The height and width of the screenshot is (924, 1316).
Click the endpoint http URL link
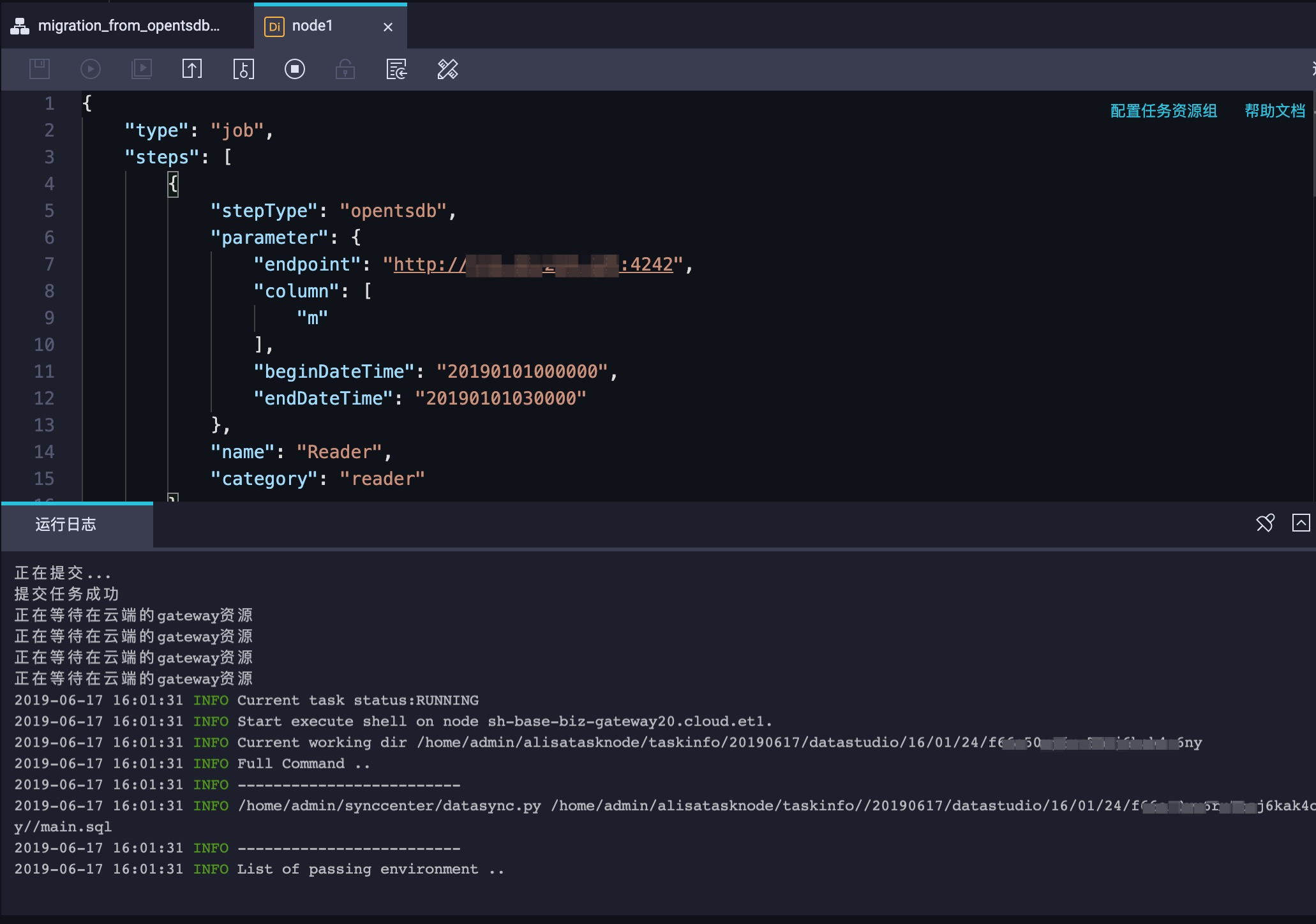pos(534,264)
